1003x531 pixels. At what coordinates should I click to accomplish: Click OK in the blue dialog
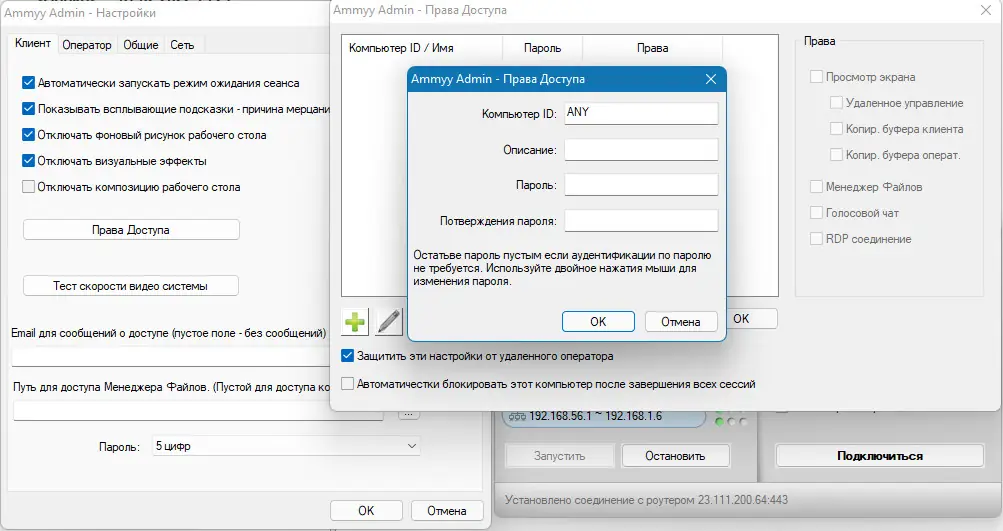click(x=598, y=322)
